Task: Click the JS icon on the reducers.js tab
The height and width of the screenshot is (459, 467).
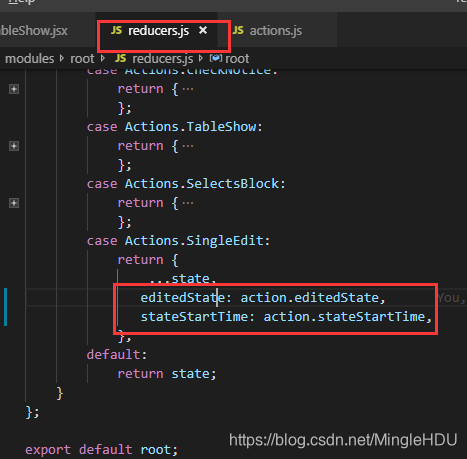Action: 116,30
